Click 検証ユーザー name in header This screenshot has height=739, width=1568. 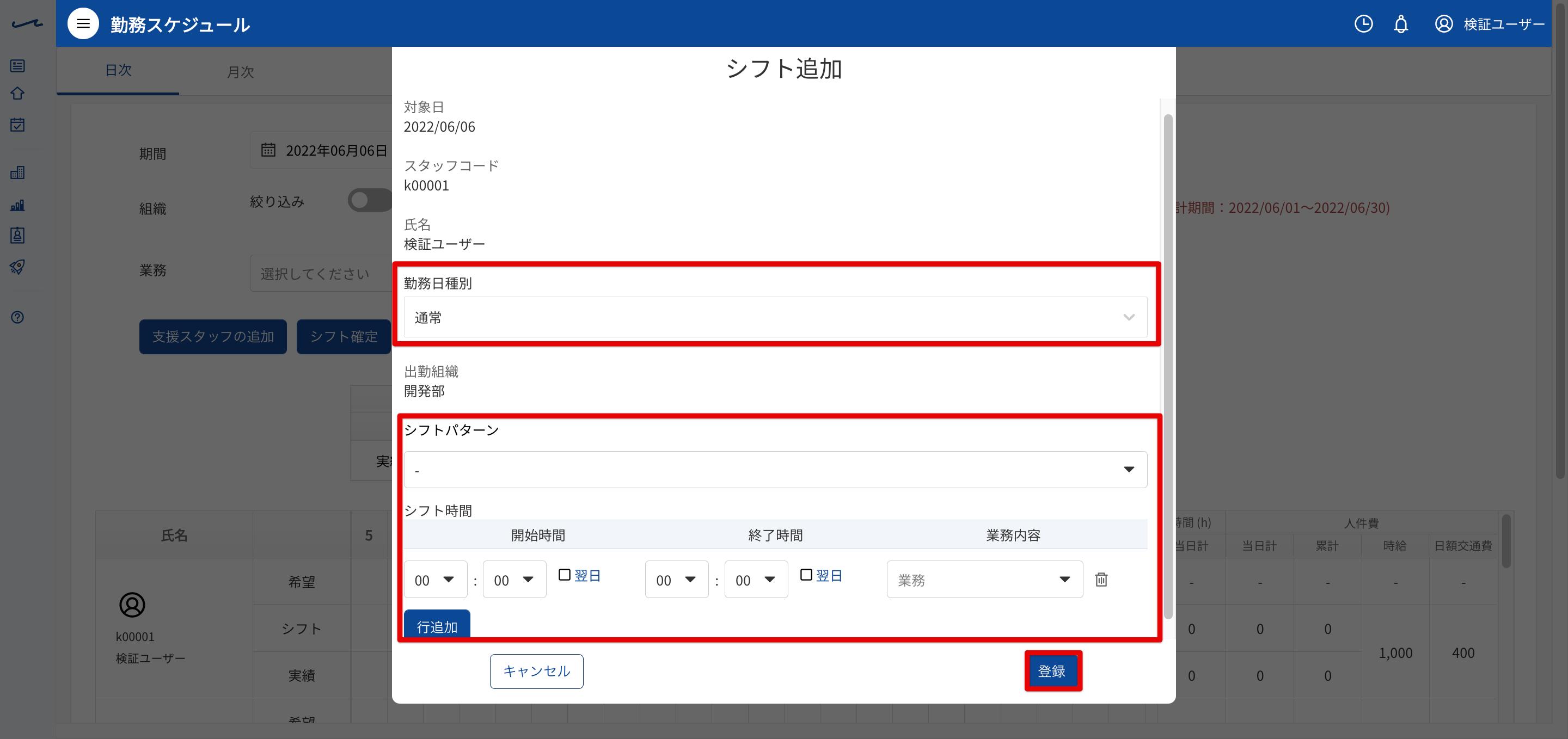pos(1504,24)
